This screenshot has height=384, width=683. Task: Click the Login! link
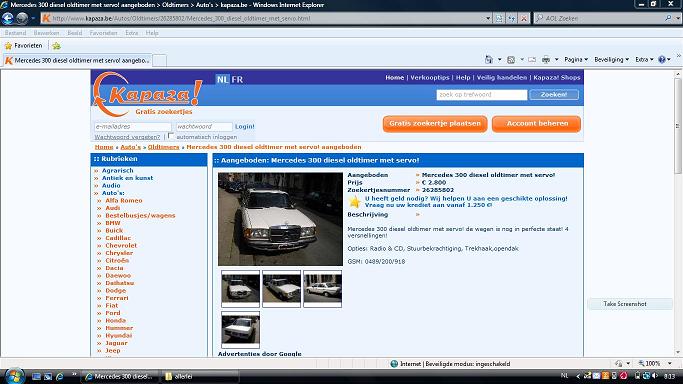(245, 126)
